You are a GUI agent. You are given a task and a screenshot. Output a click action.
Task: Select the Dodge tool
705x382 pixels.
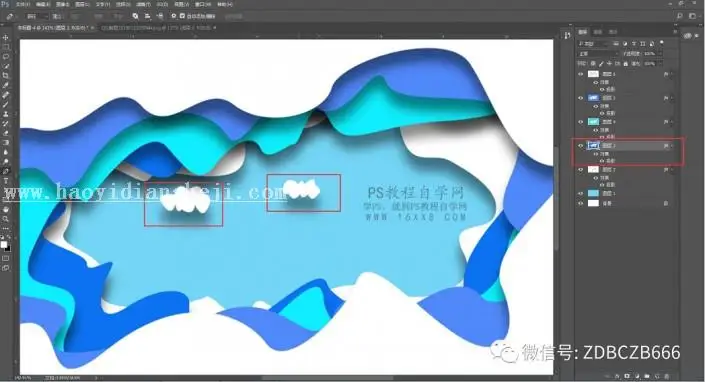(x=6, y=161)
